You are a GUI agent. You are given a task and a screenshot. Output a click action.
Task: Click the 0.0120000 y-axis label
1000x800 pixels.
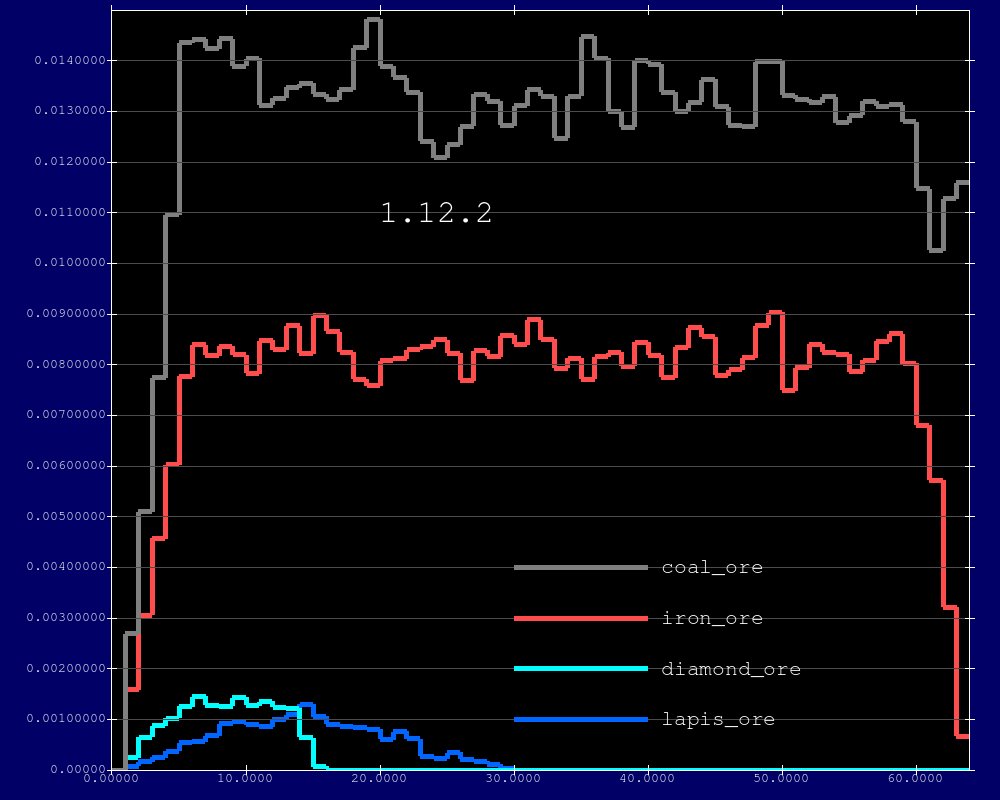(70, 161)
